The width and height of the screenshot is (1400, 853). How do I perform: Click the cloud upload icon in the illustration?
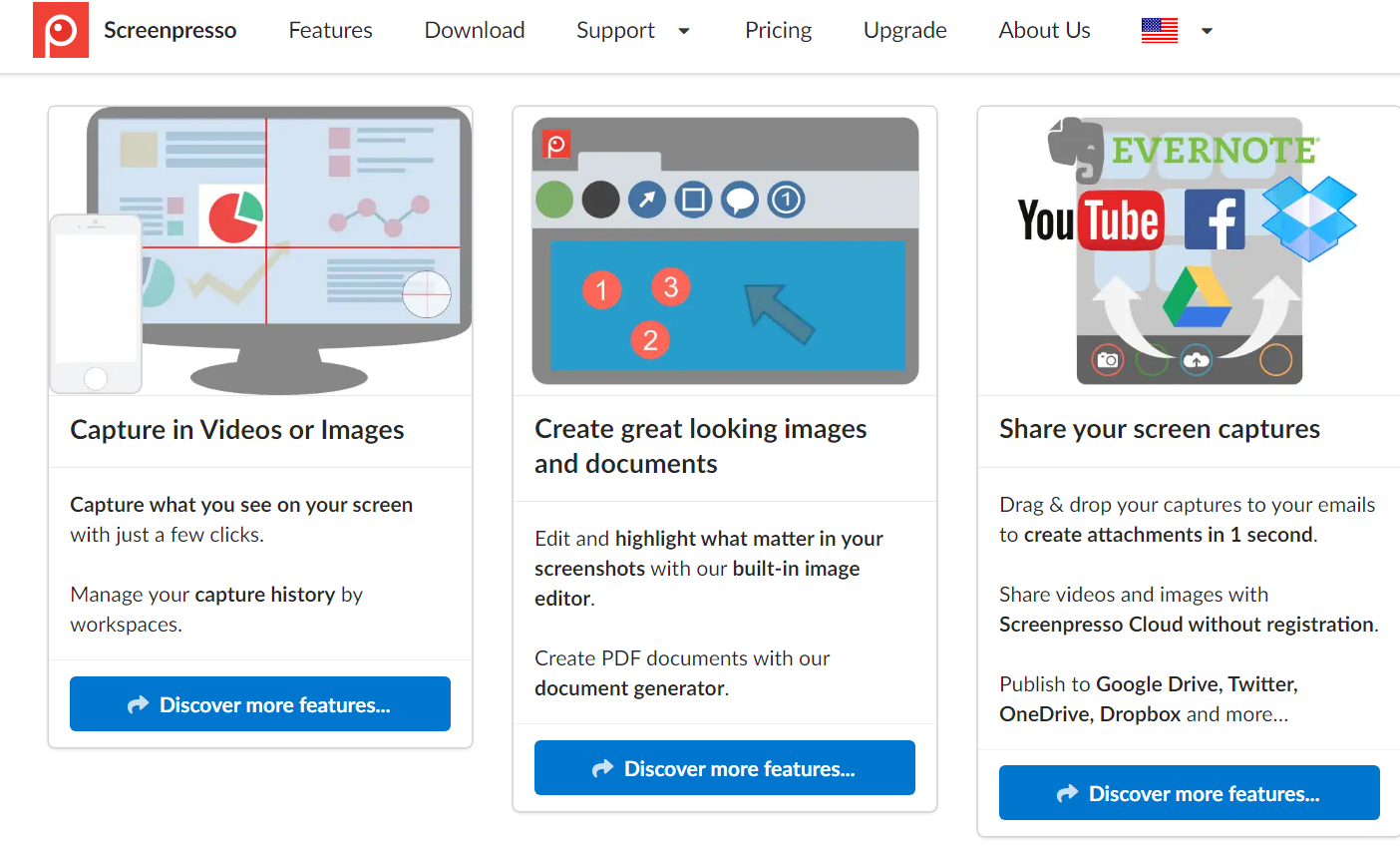1196,359
